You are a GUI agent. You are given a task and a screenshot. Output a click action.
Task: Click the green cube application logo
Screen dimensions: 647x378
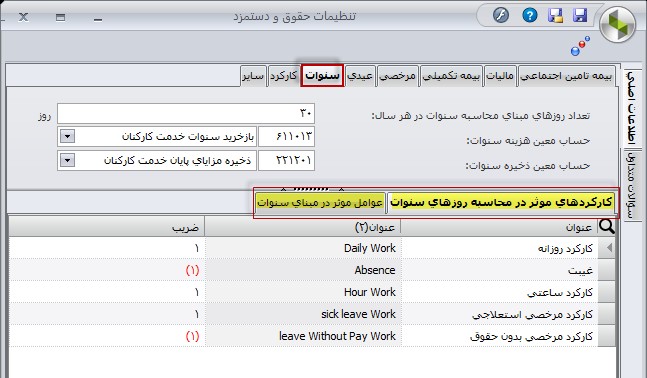coord(618,25)
